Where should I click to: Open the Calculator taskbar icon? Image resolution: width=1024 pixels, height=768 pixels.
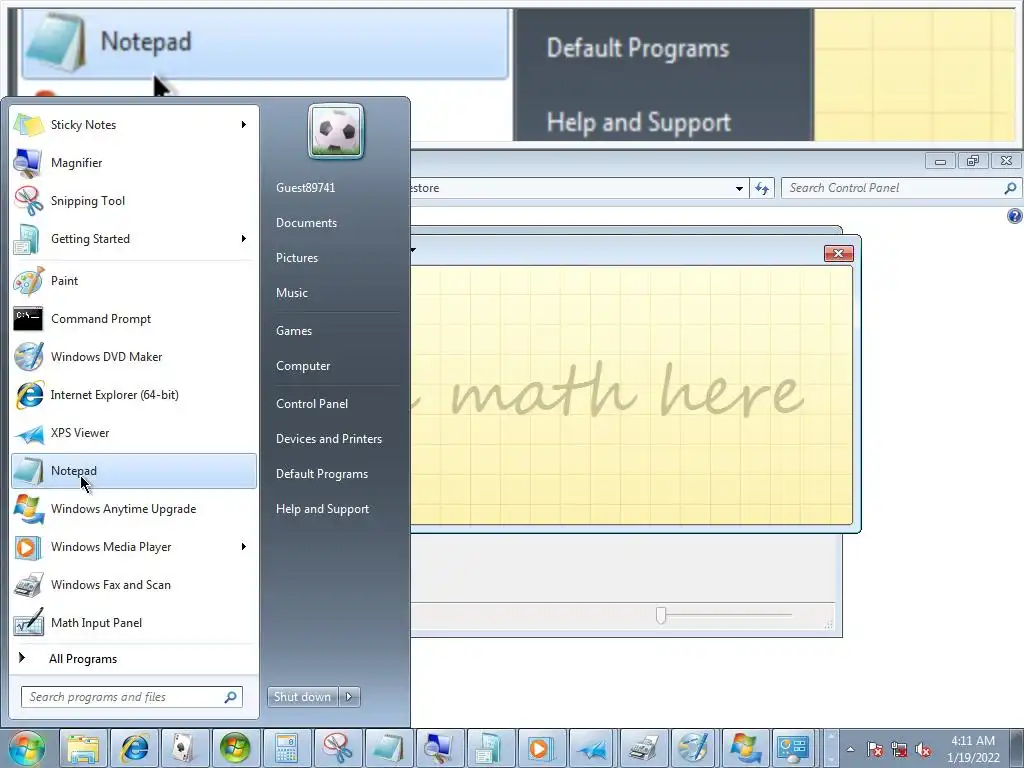pos(286,748)
